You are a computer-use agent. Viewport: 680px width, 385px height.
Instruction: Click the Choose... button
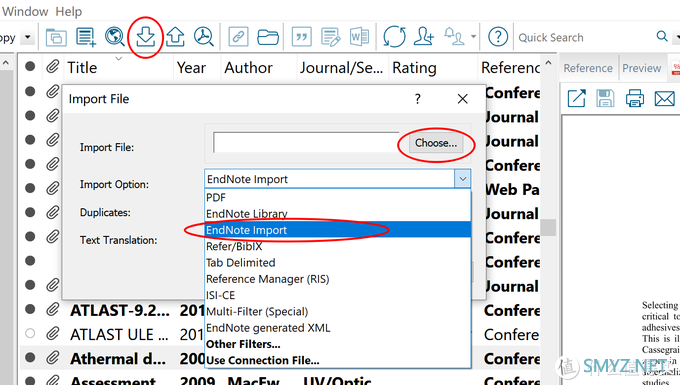[x=436, y=143]
